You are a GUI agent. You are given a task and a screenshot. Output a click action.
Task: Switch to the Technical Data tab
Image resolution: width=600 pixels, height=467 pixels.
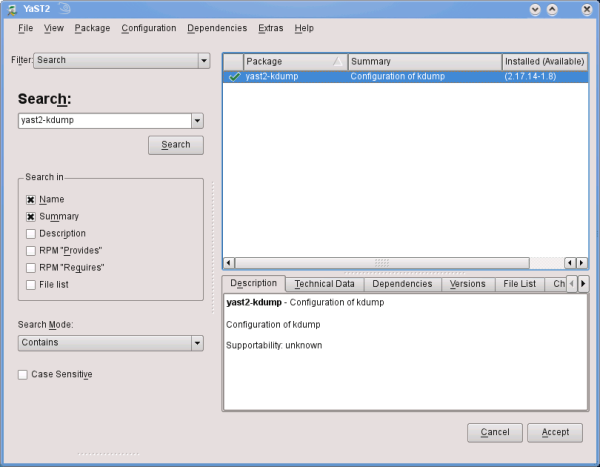pyautogui.click(x=324, y=284)
